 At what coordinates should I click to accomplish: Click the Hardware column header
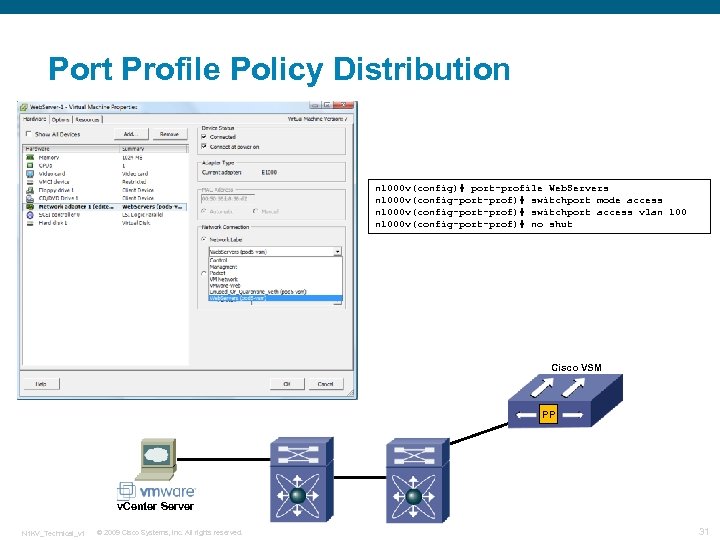point(71,149)
